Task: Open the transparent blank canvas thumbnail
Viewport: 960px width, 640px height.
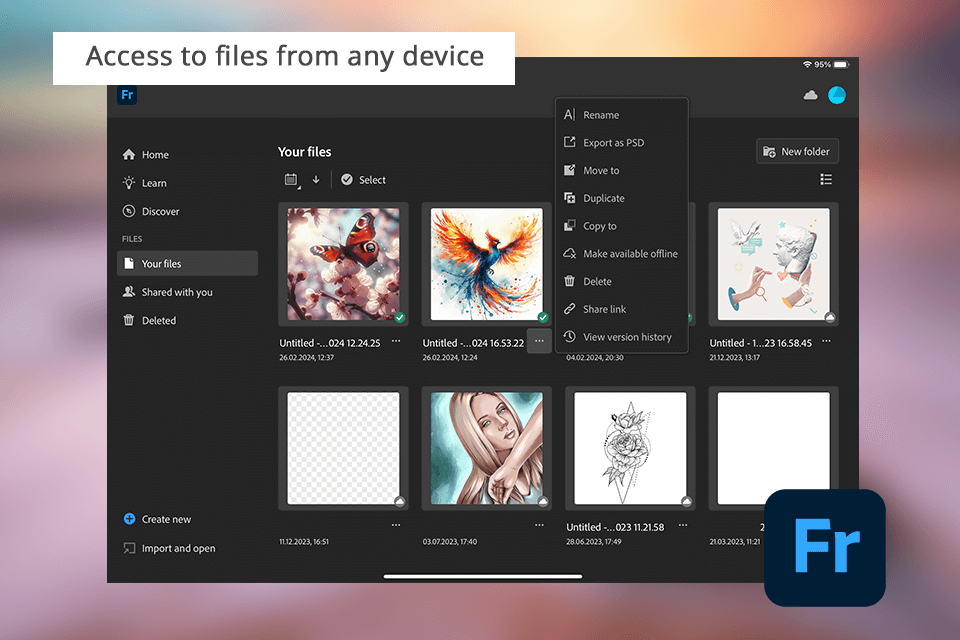Action: coord(343,448)
